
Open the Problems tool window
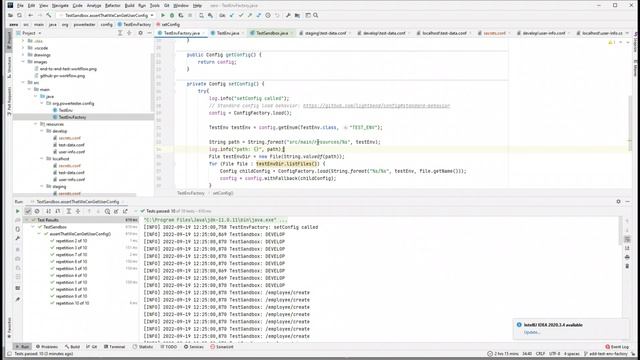point(47,347)
